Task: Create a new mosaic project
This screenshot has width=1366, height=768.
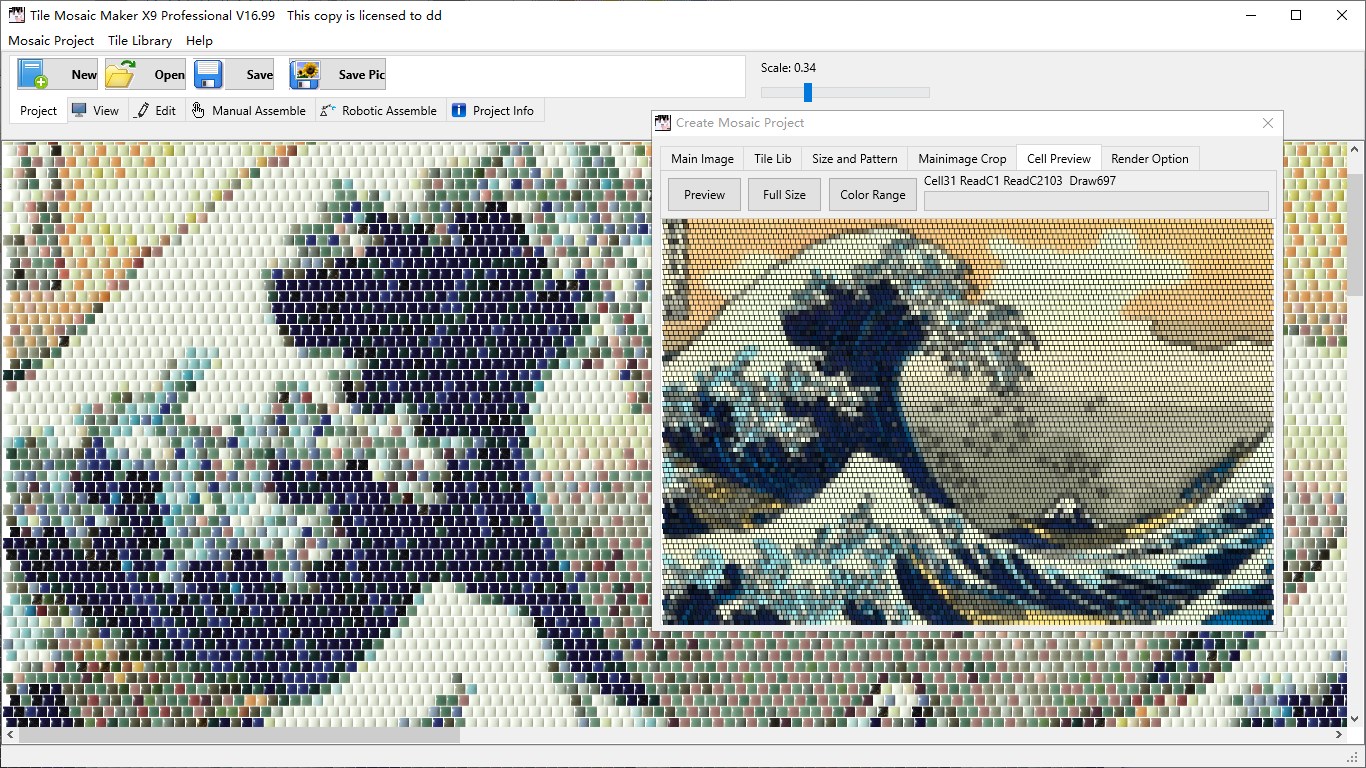Action: [x=56, y=74]
